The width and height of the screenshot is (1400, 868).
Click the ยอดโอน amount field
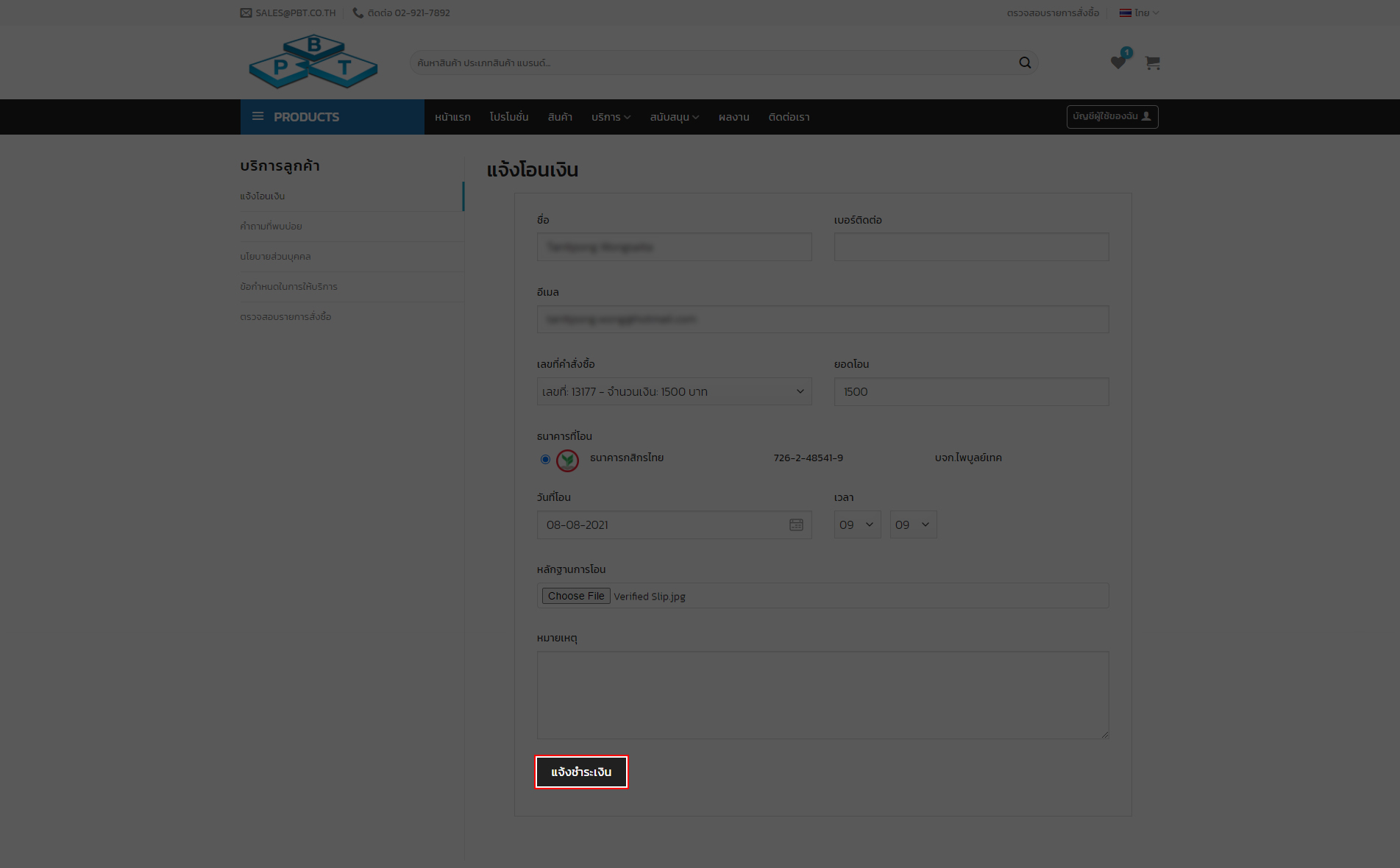(971, 391)
